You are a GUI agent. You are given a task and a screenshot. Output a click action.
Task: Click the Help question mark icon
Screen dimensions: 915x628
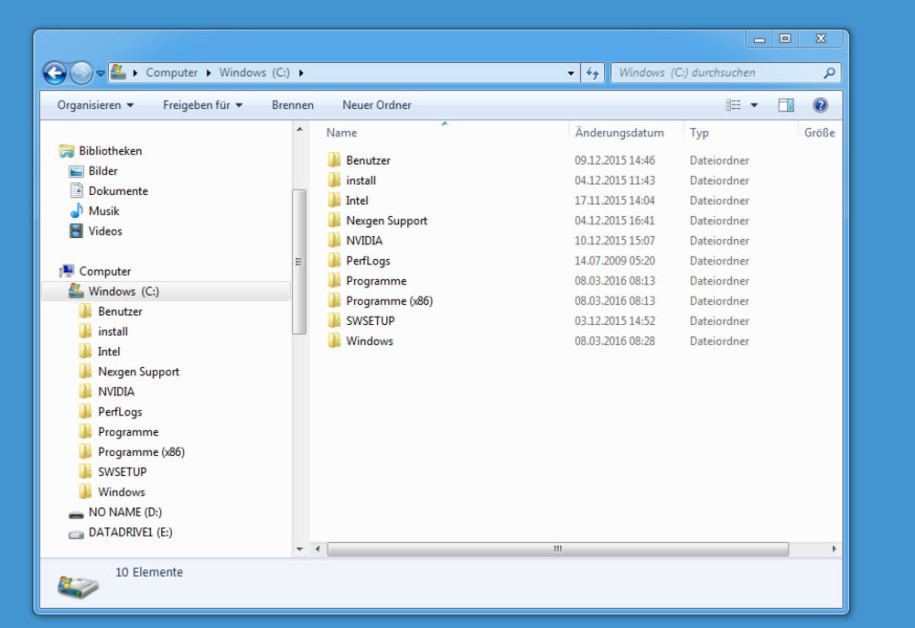click(x=820, y=105)
